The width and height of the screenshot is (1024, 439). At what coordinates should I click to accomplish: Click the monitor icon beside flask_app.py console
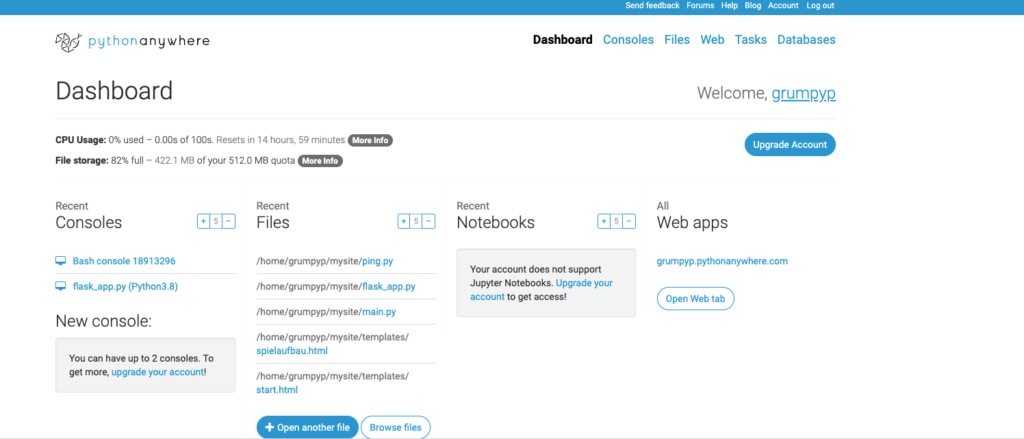point(61,286)
